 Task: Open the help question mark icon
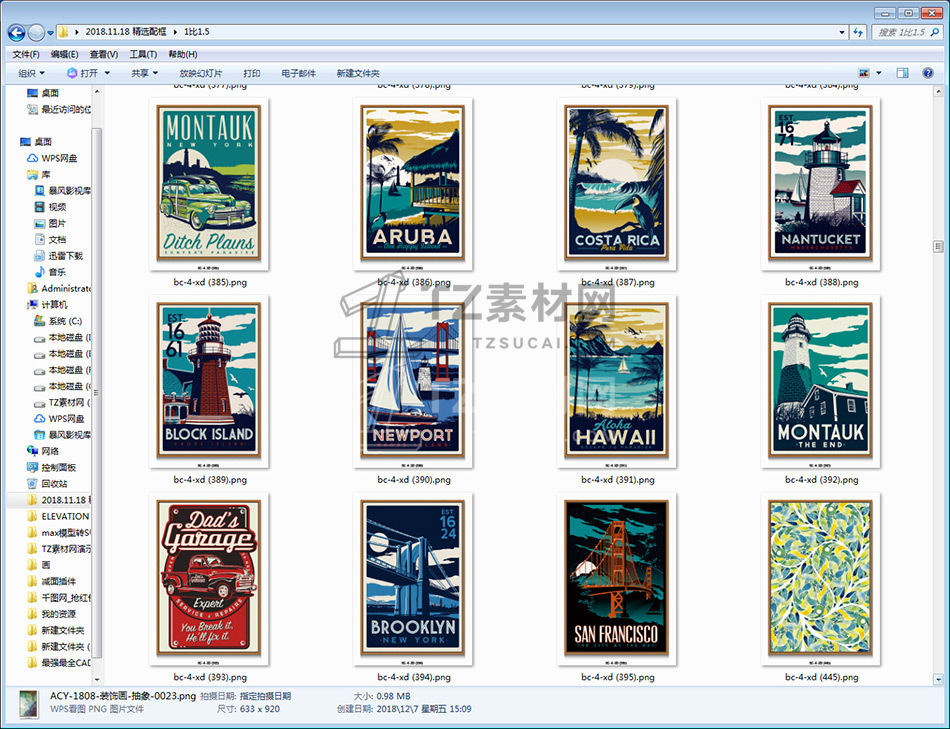(930, 73)
